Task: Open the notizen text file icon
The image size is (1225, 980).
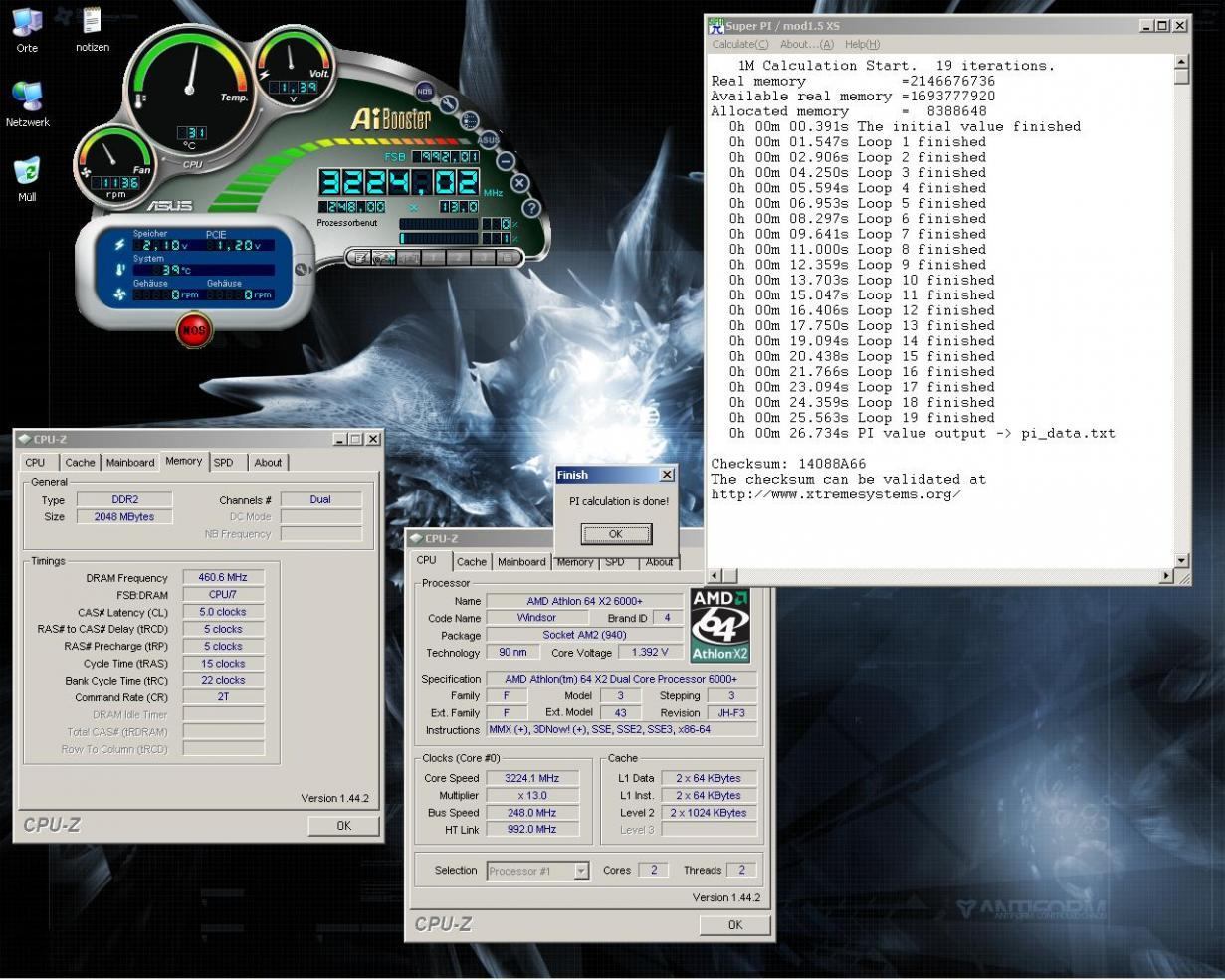Action: [x=93, y=30]
